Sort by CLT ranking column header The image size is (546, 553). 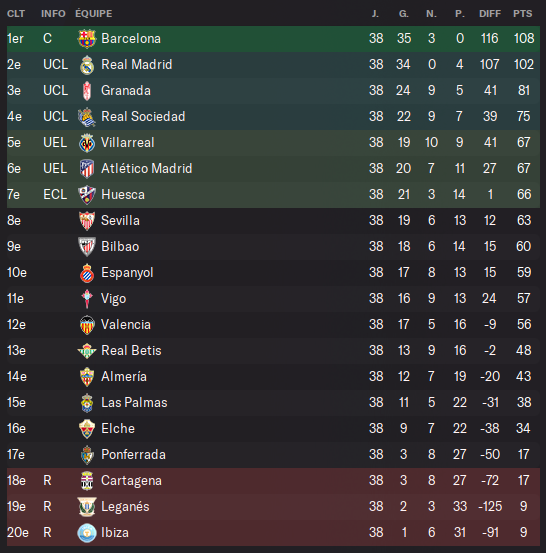tap(16, 14)
